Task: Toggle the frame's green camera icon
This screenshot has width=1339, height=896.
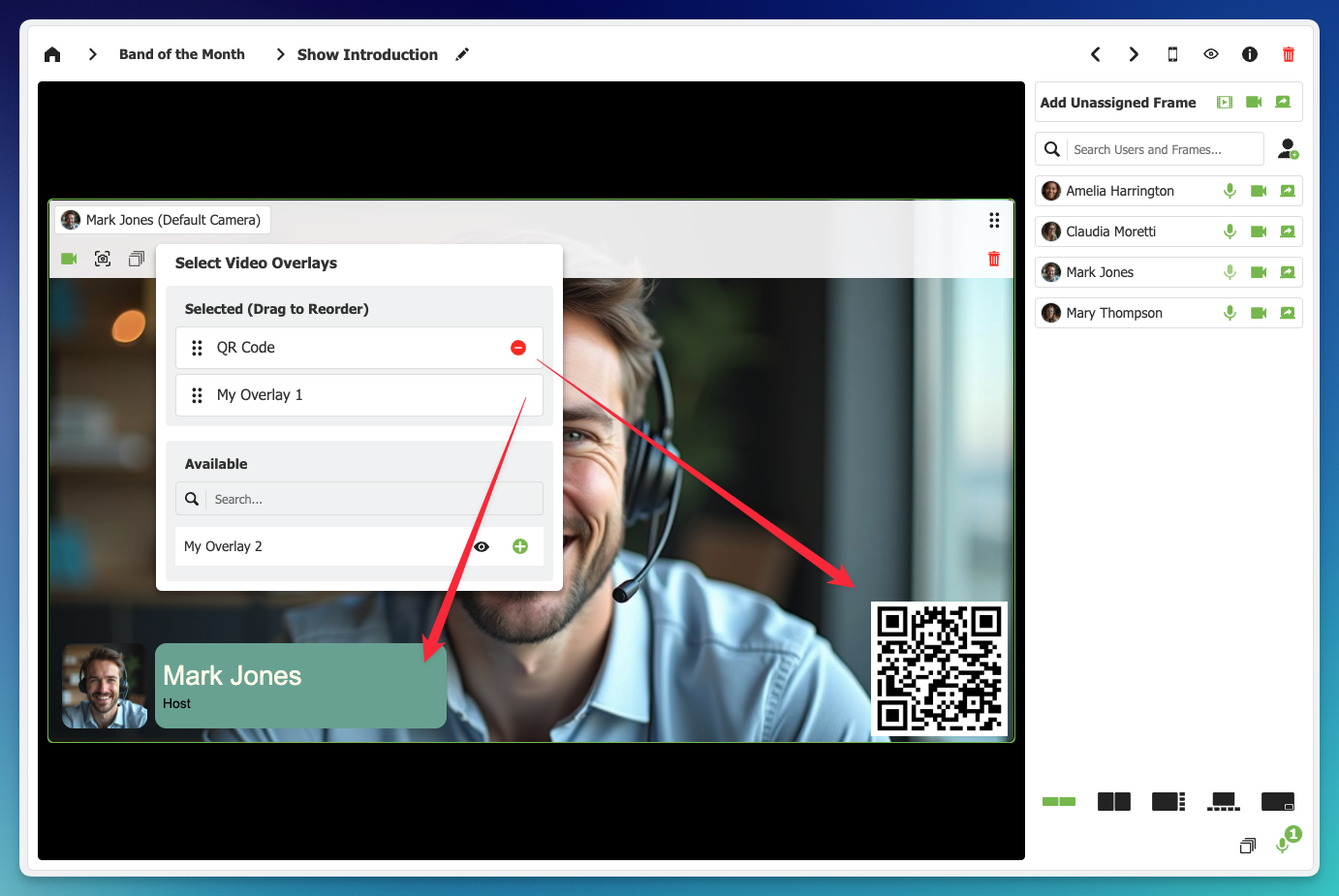Action: 69,259
